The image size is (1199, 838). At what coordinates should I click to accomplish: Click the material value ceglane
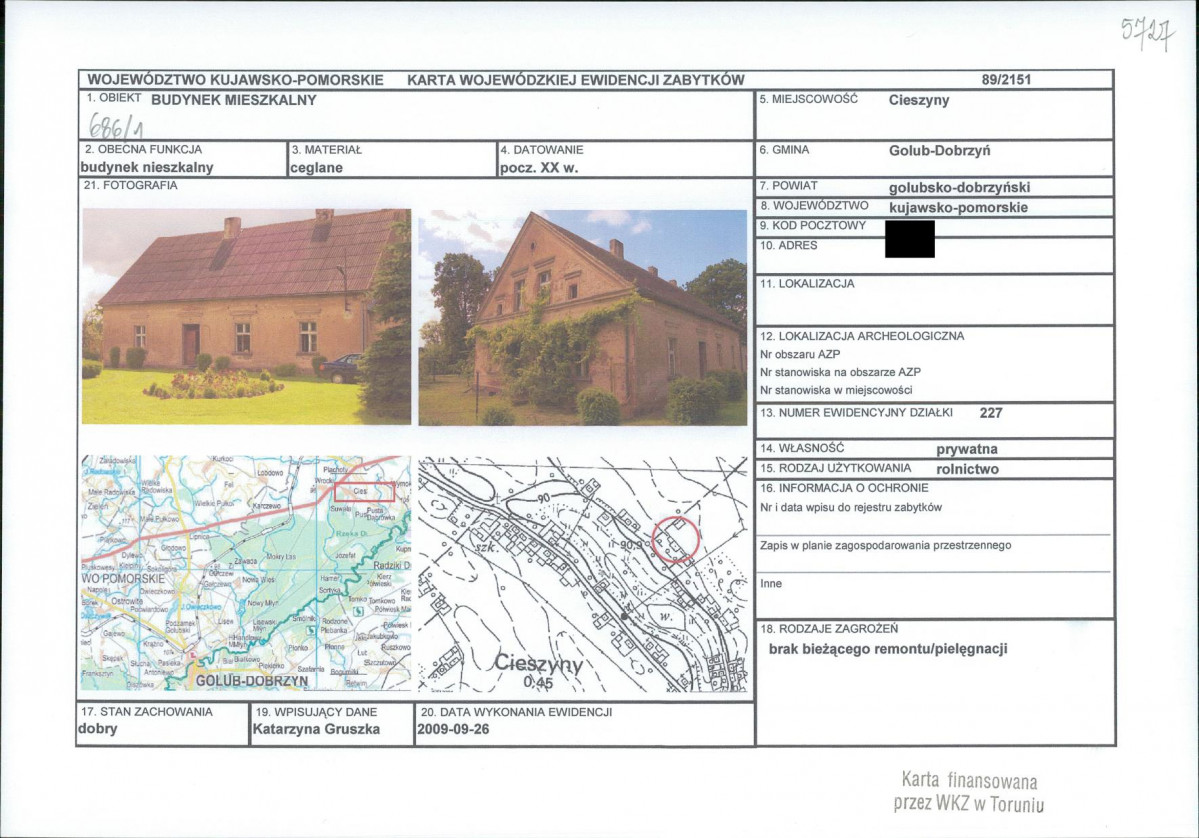[317, 168]
